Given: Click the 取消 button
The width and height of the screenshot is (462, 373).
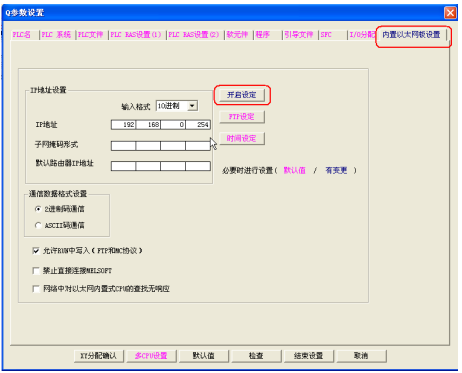Looking at the screenshot, I should click(x=361, y=356).
